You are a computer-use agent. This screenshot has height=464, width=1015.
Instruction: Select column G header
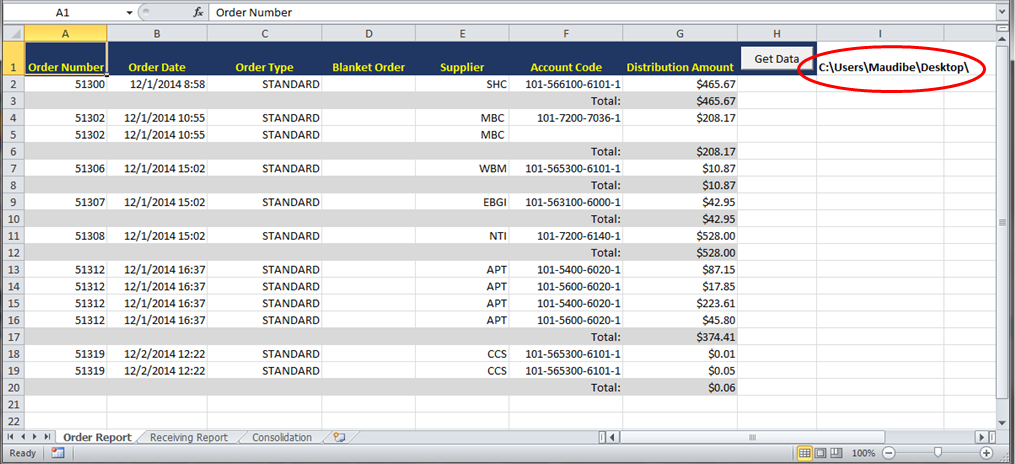[680, 34]
